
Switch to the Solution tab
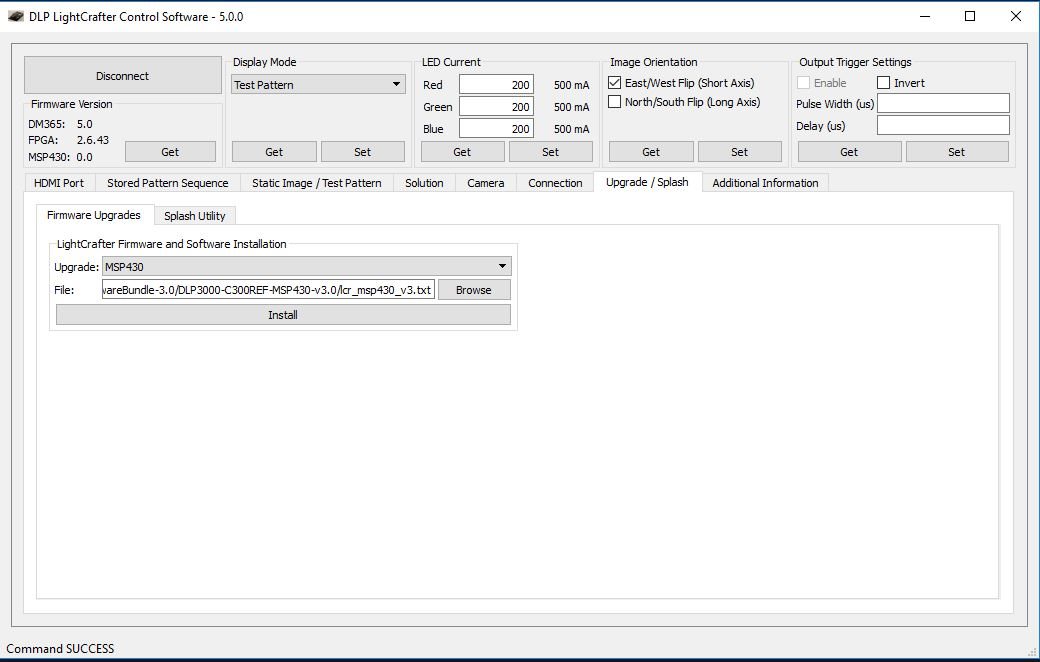pyautogui.click(x=424, y=183)
